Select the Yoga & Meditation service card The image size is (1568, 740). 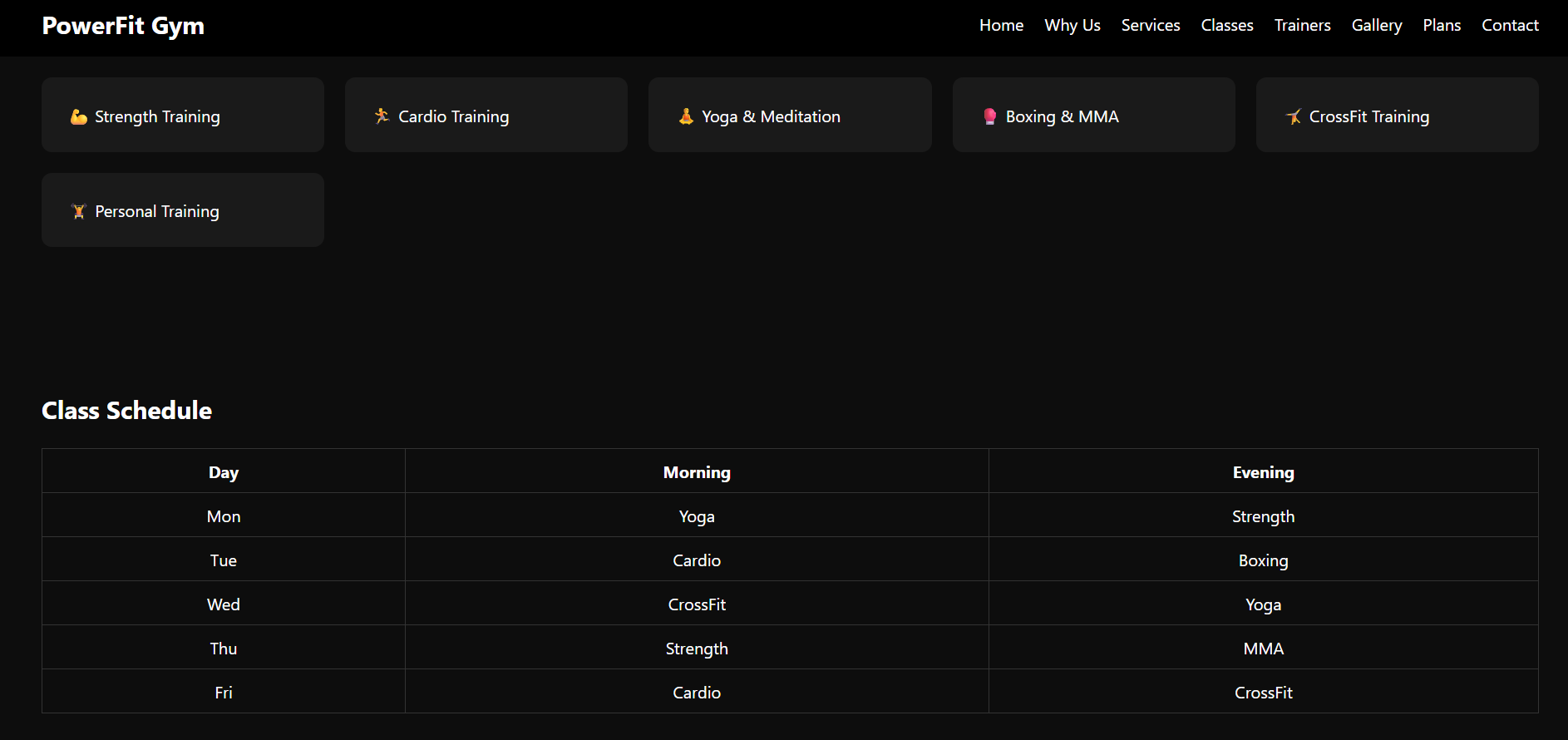click(790, 115)
